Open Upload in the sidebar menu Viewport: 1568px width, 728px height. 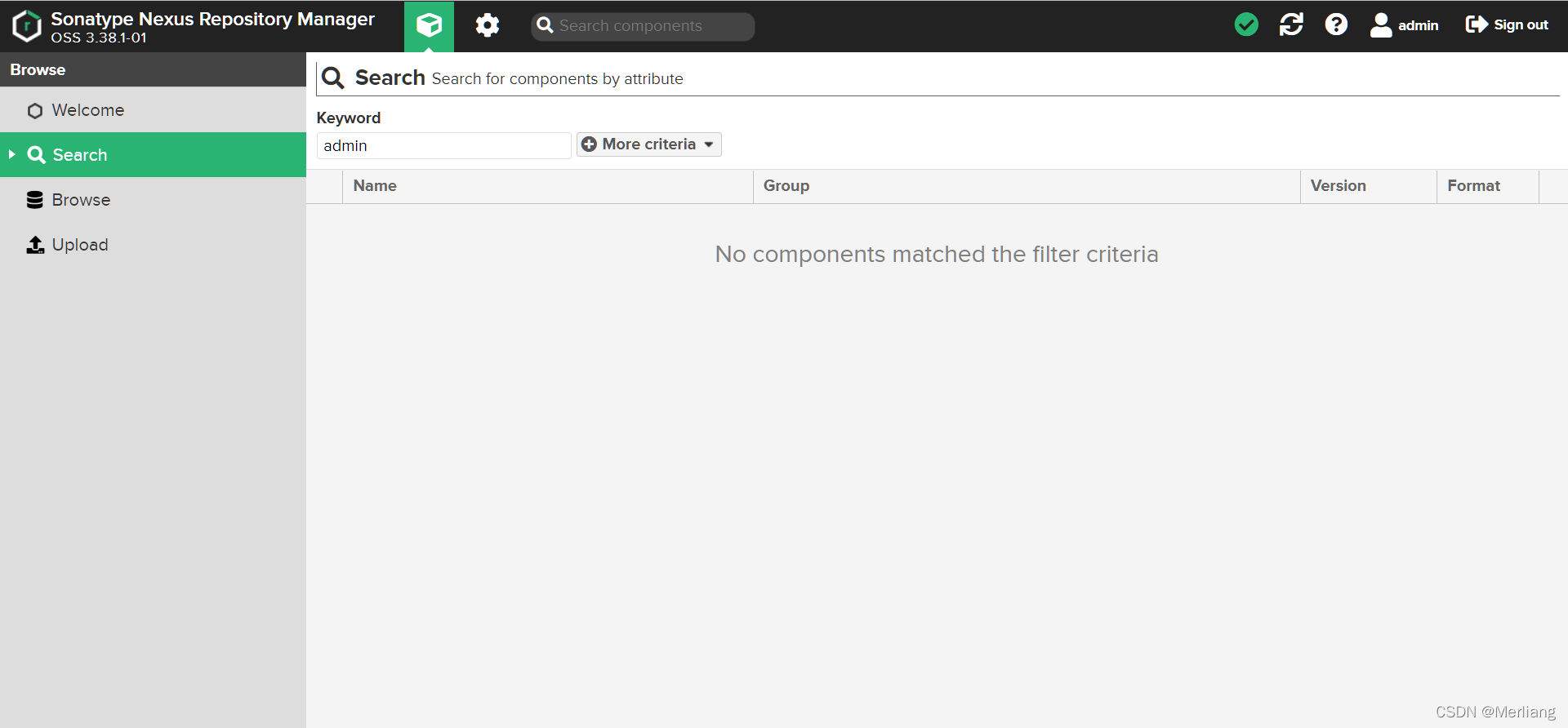154,245
